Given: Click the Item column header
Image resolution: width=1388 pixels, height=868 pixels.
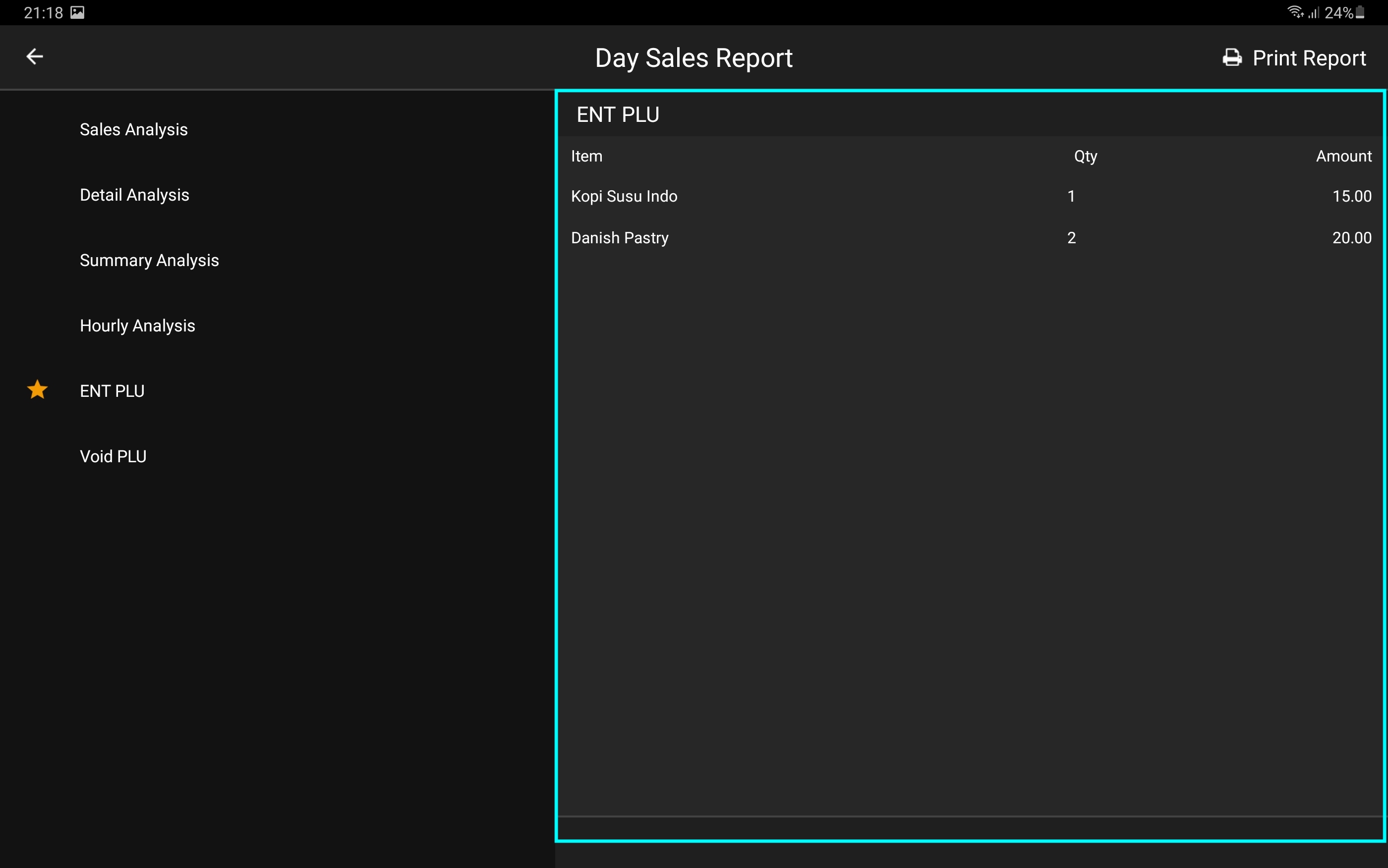Looking at the screenshot, I should pos(586,156).
